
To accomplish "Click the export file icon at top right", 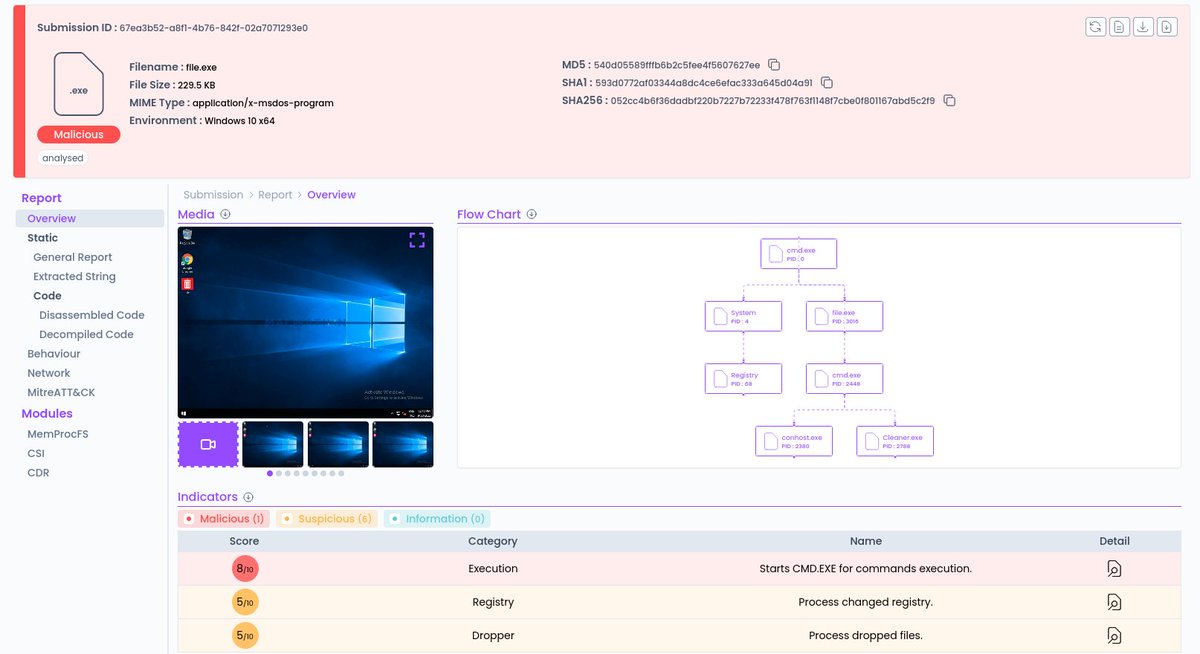I will (x=1166, y=26).
